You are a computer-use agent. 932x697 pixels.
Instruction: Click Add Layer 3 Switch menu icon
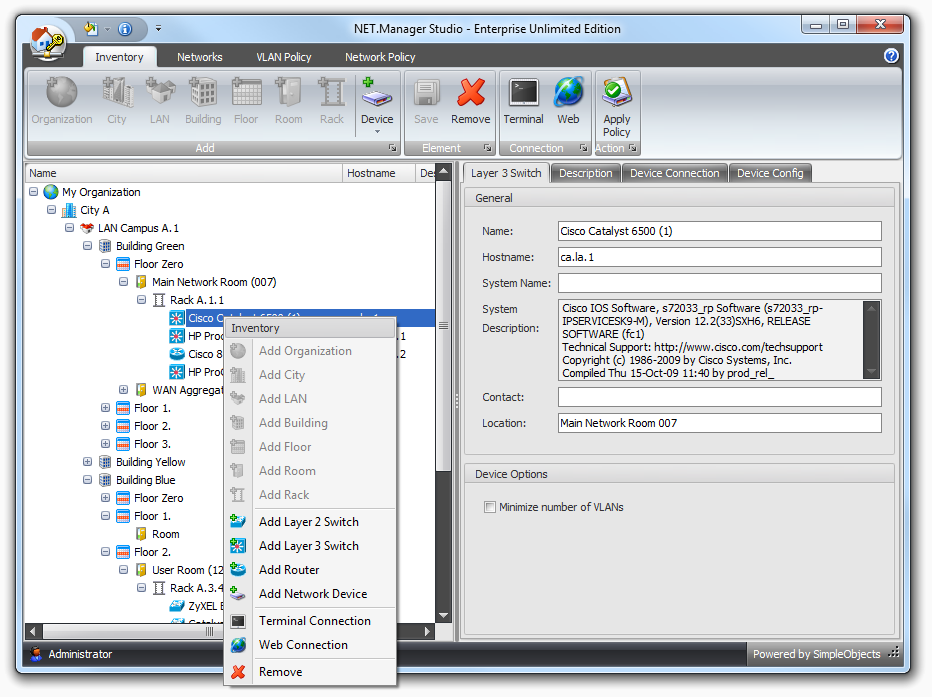238,546
